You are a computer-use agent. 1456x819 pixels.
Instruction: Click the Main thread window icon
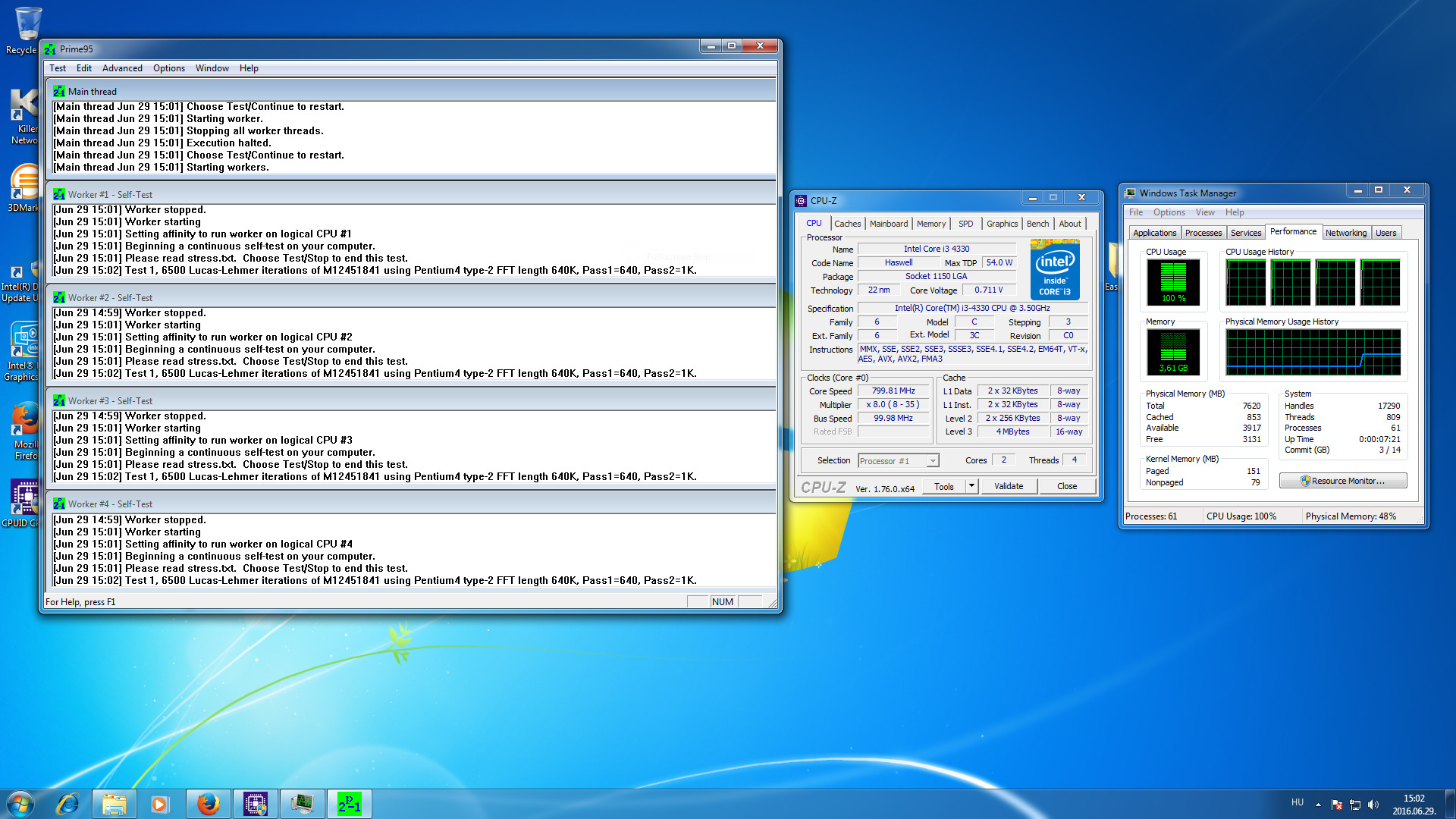pos(59,91)
